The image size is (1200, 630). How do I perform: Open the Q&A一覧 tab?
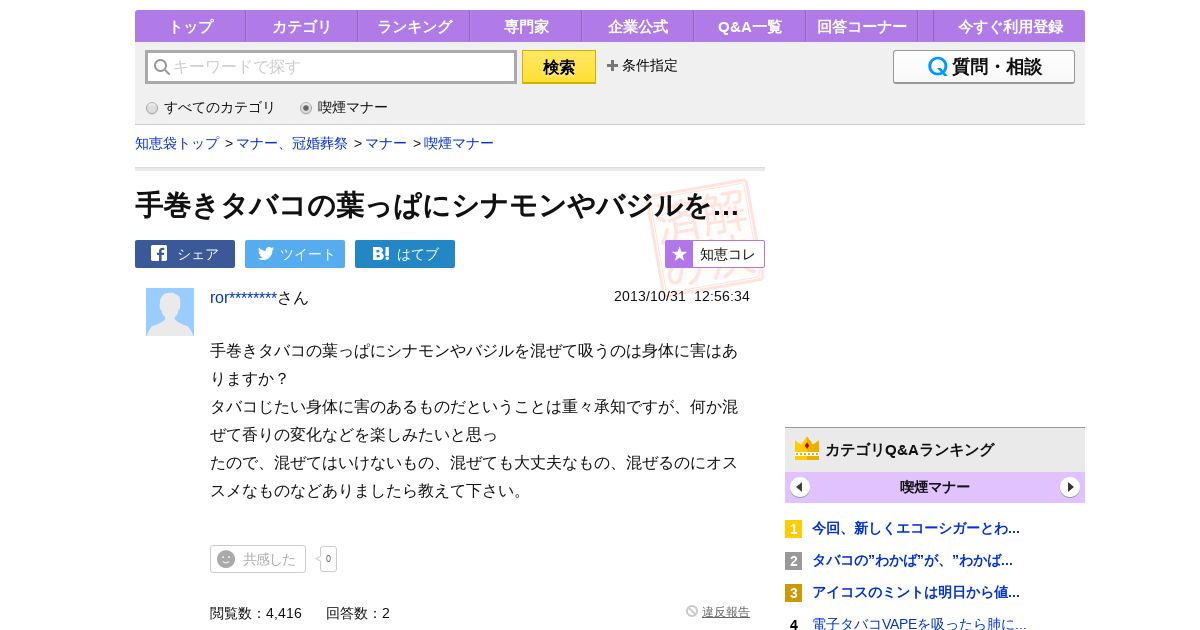pyautogui.click(x=749, y=27)
